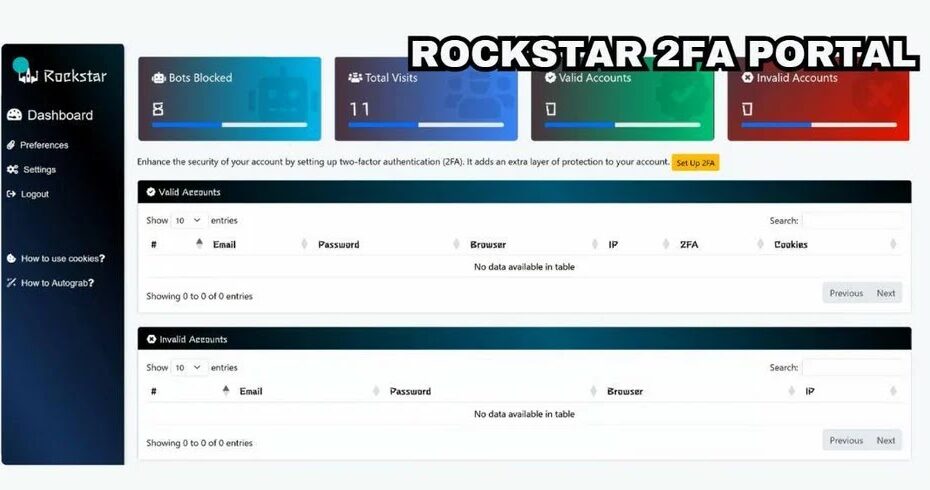Click the X badge in Invalid Accounts table header
The height and width of the screenshot is (490, 930).
click(x=151, y=339)
